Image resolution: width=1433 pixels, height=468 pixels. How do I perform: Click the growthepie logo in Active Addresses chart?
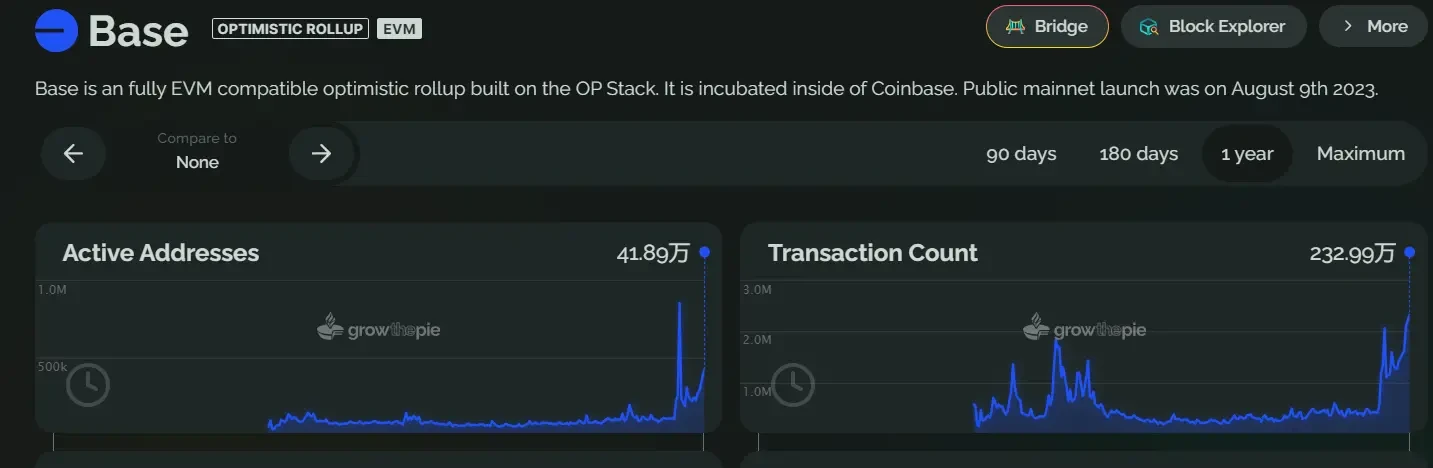tap(379, 328)
